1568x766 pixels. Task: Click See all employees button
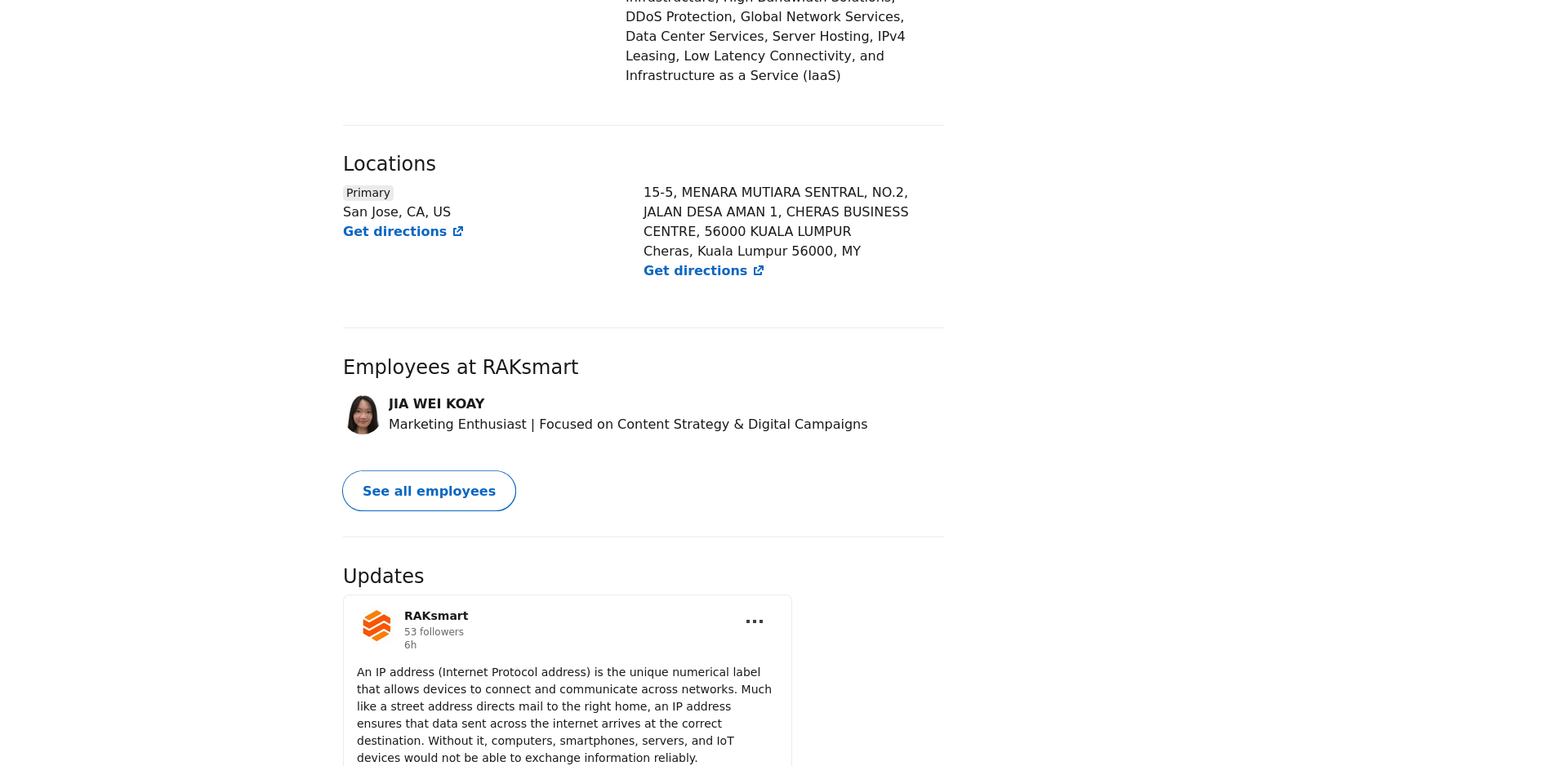429,491
